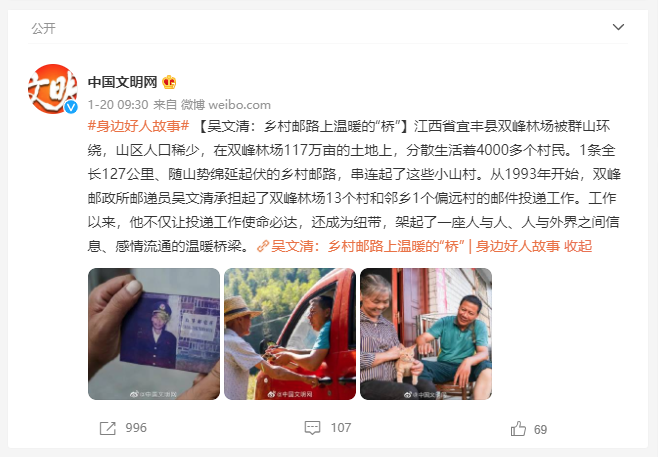Expand the post options chevron
658x457 pixels.
(618, 27)
